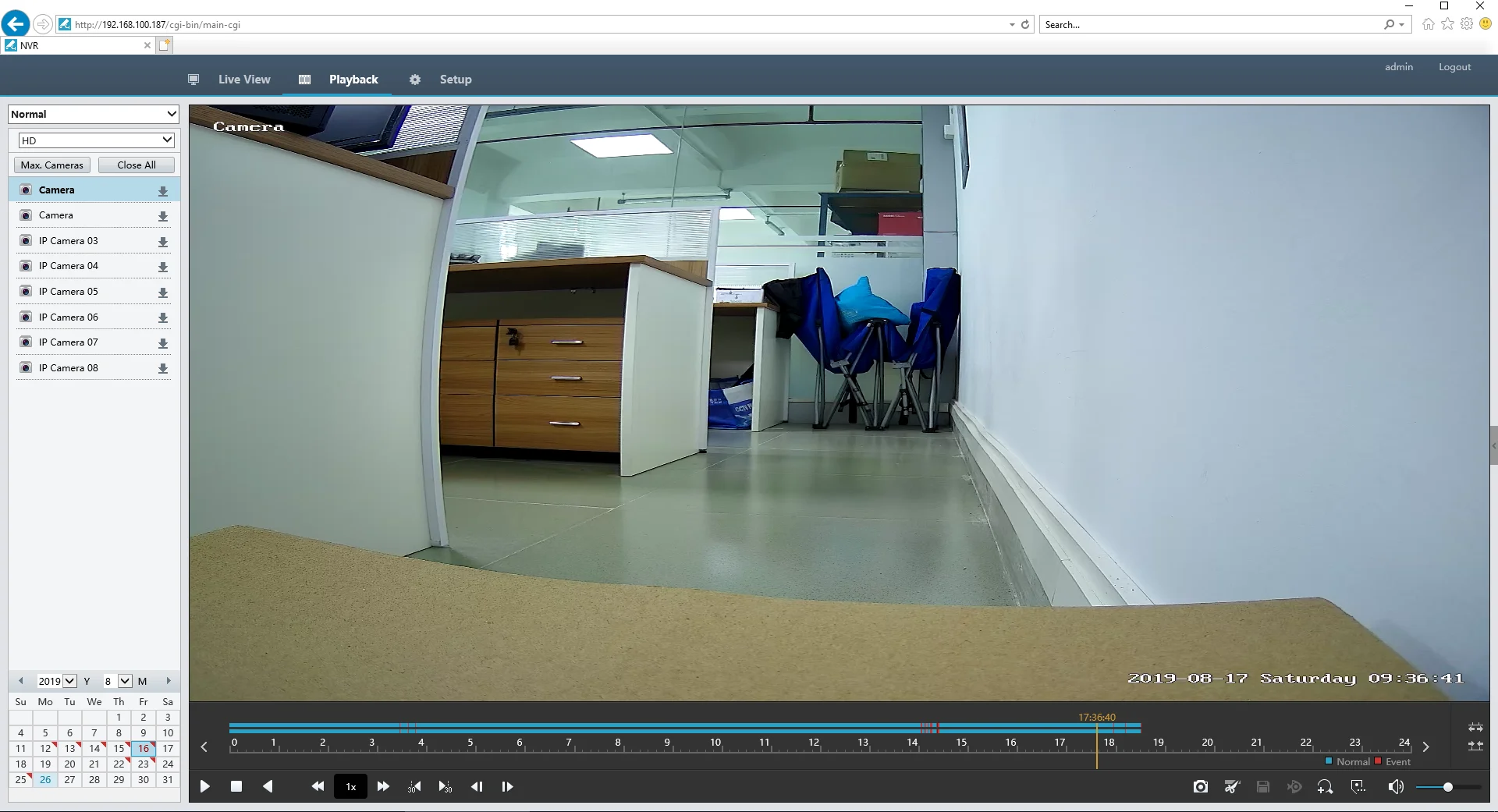The width and height of the screenshot is (1498, 812).
Task: Jump back 30 seconds
Action: click(x=414, y=787)
